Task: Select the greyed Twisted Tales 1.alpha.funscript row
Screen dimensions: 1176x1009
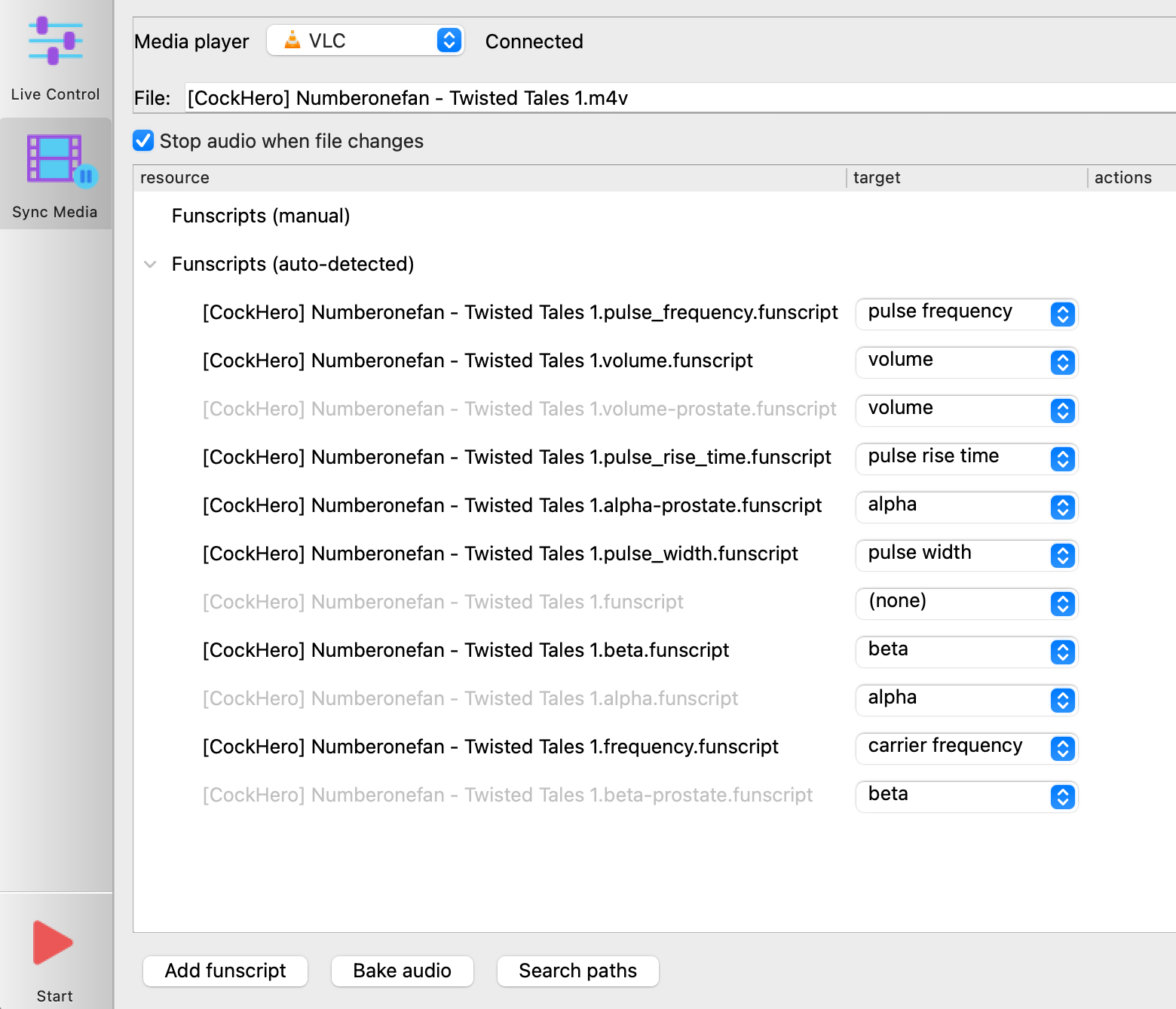Action: click(x=470, y=699)
